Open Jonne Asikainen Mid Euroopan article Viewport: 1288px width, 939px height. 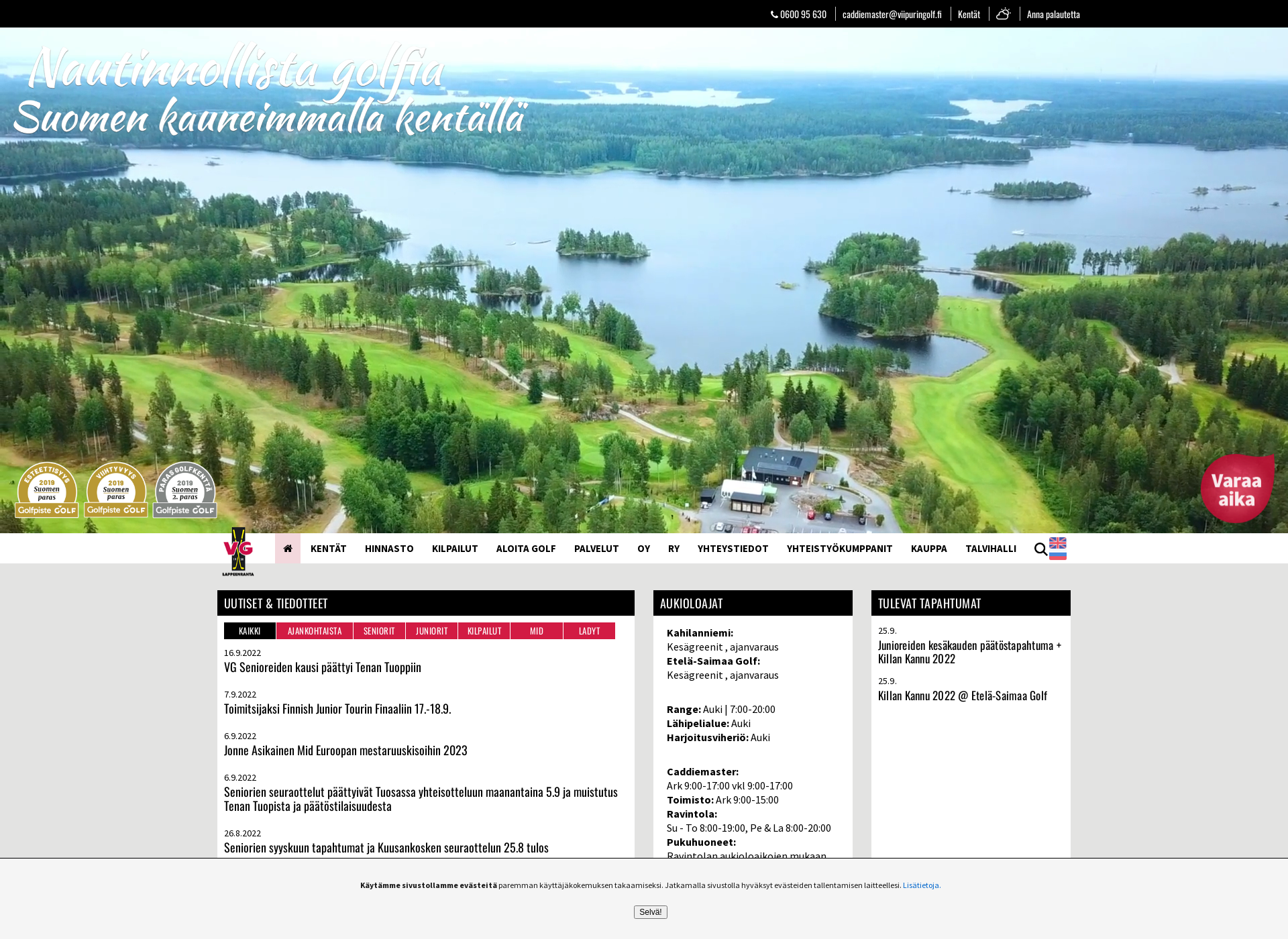coord(345,751)
